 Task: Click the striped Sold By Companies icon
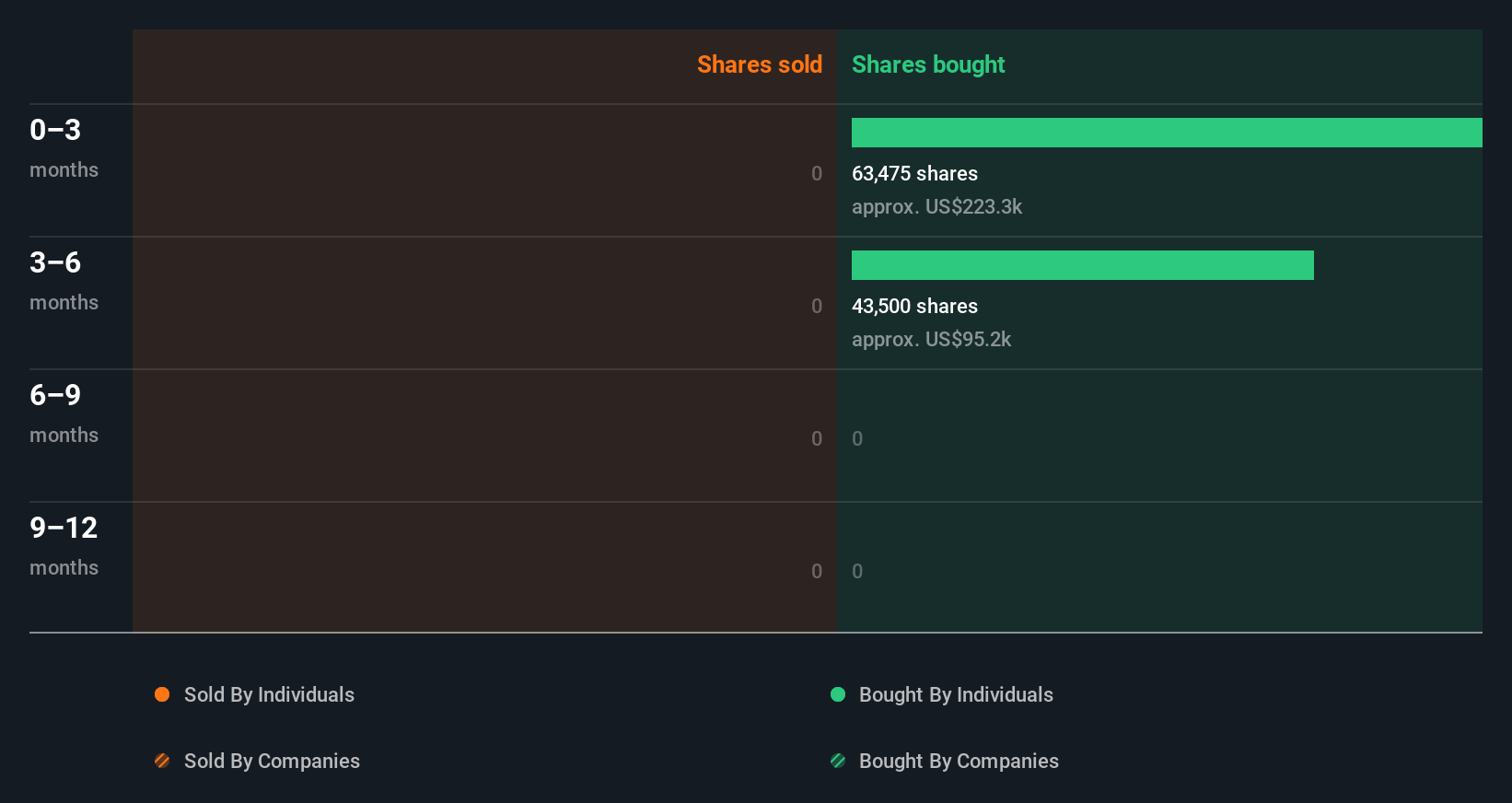[162, 761]
